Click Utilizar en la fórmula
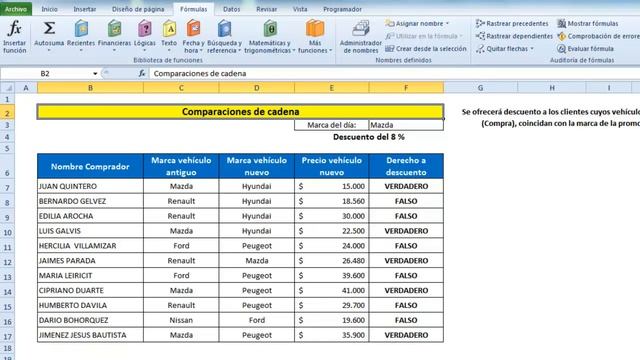Image resolution: width=640 pixels, height=360 pixels. pyautogui.click(x=424, y=36)
